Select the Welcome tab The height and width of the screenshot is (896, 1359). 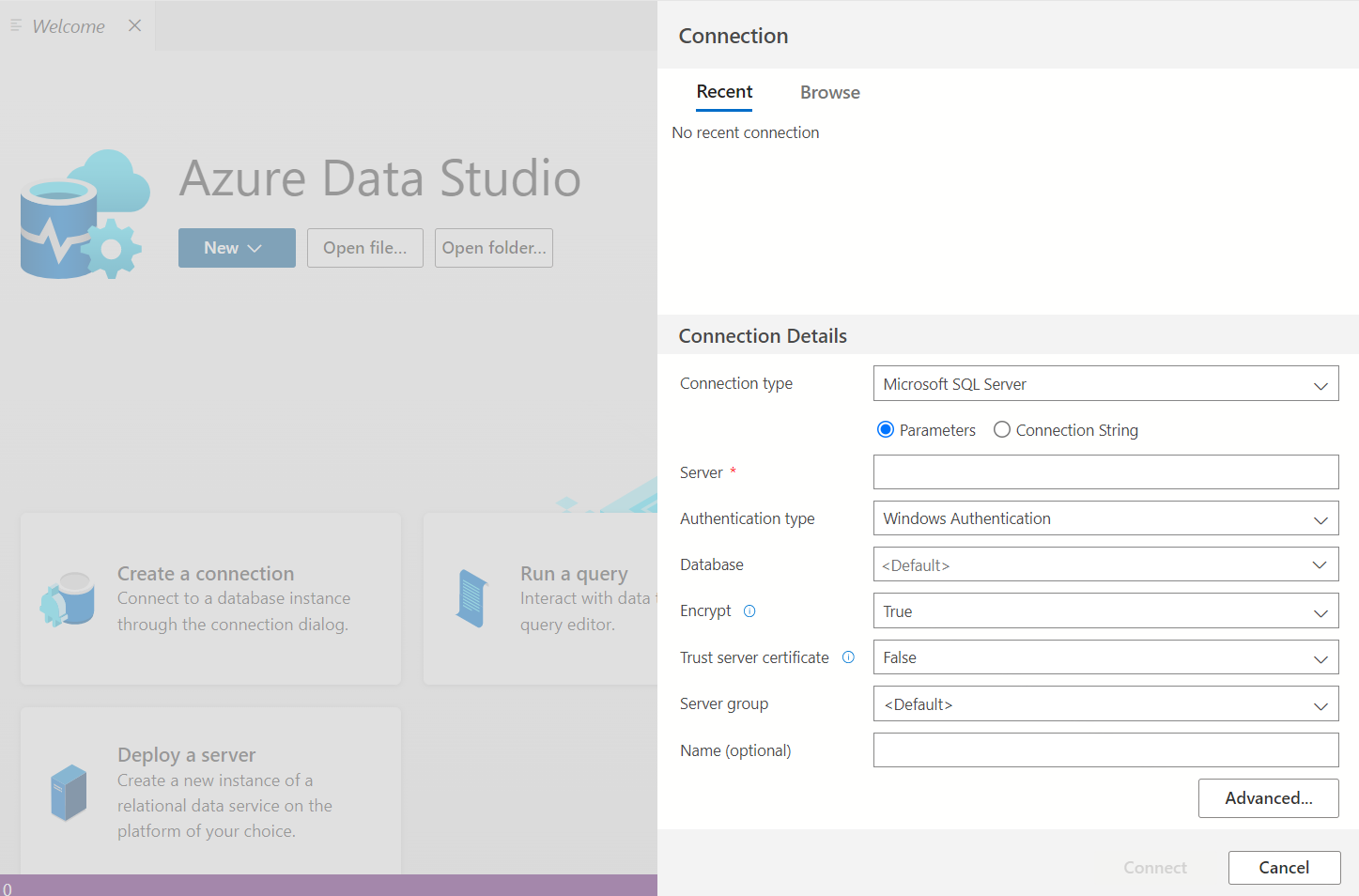[x=77, y=25]
